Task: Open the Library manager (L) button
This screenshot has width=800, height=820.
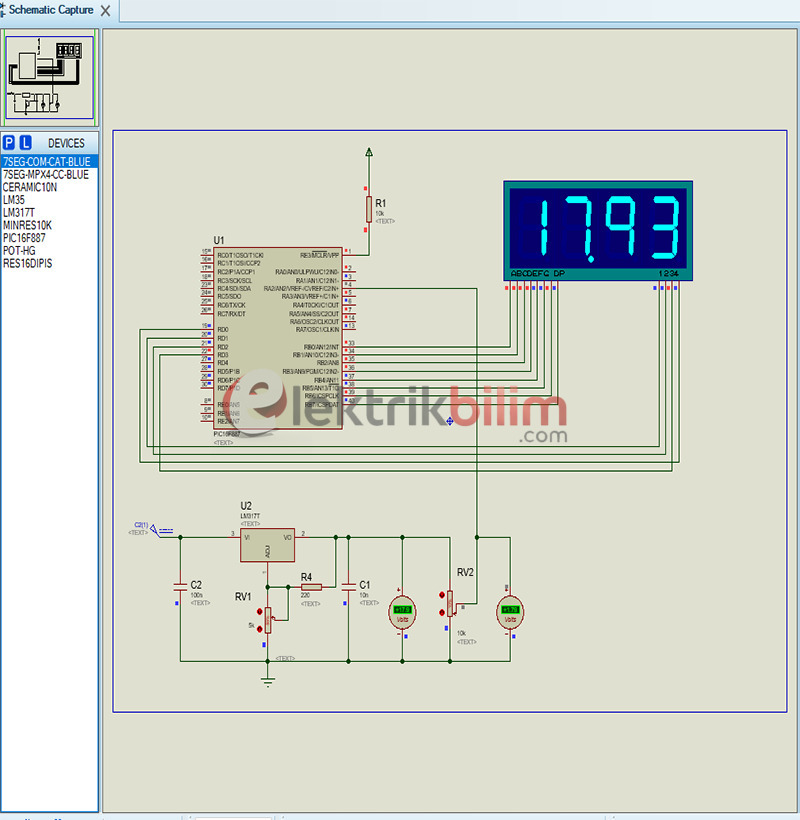Action: pyautogui.click(x=25, y=142)
